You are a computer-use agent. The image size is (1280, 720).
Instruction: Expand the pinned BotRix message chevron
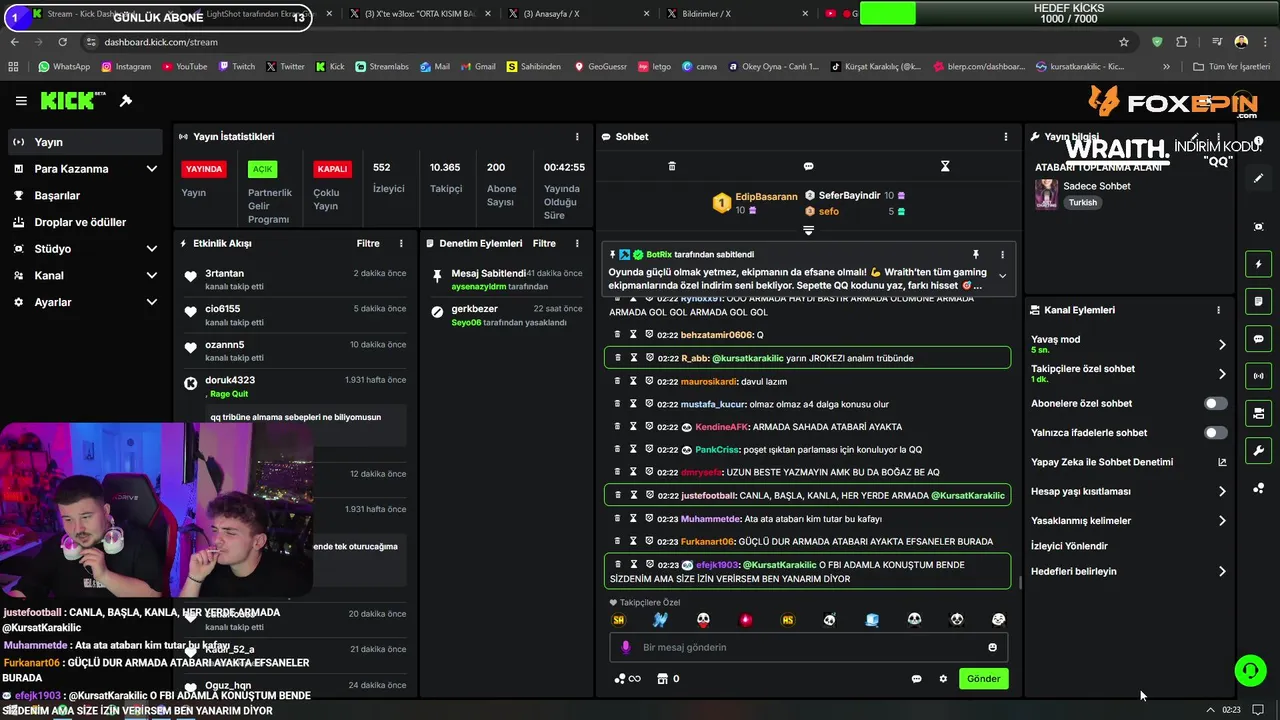[x=1002, y=277]
